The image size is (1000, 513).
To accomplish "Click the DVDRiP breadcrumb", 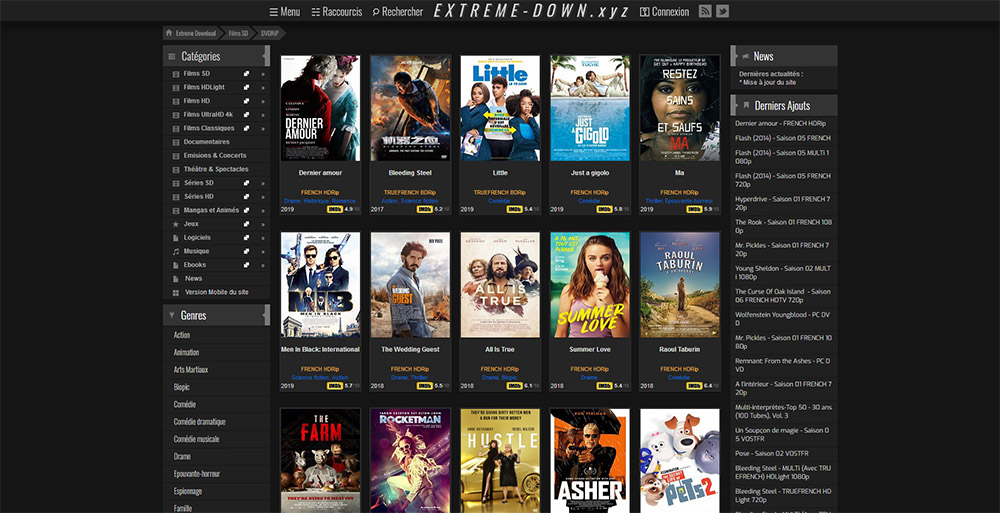I will (x=270, y=33).
